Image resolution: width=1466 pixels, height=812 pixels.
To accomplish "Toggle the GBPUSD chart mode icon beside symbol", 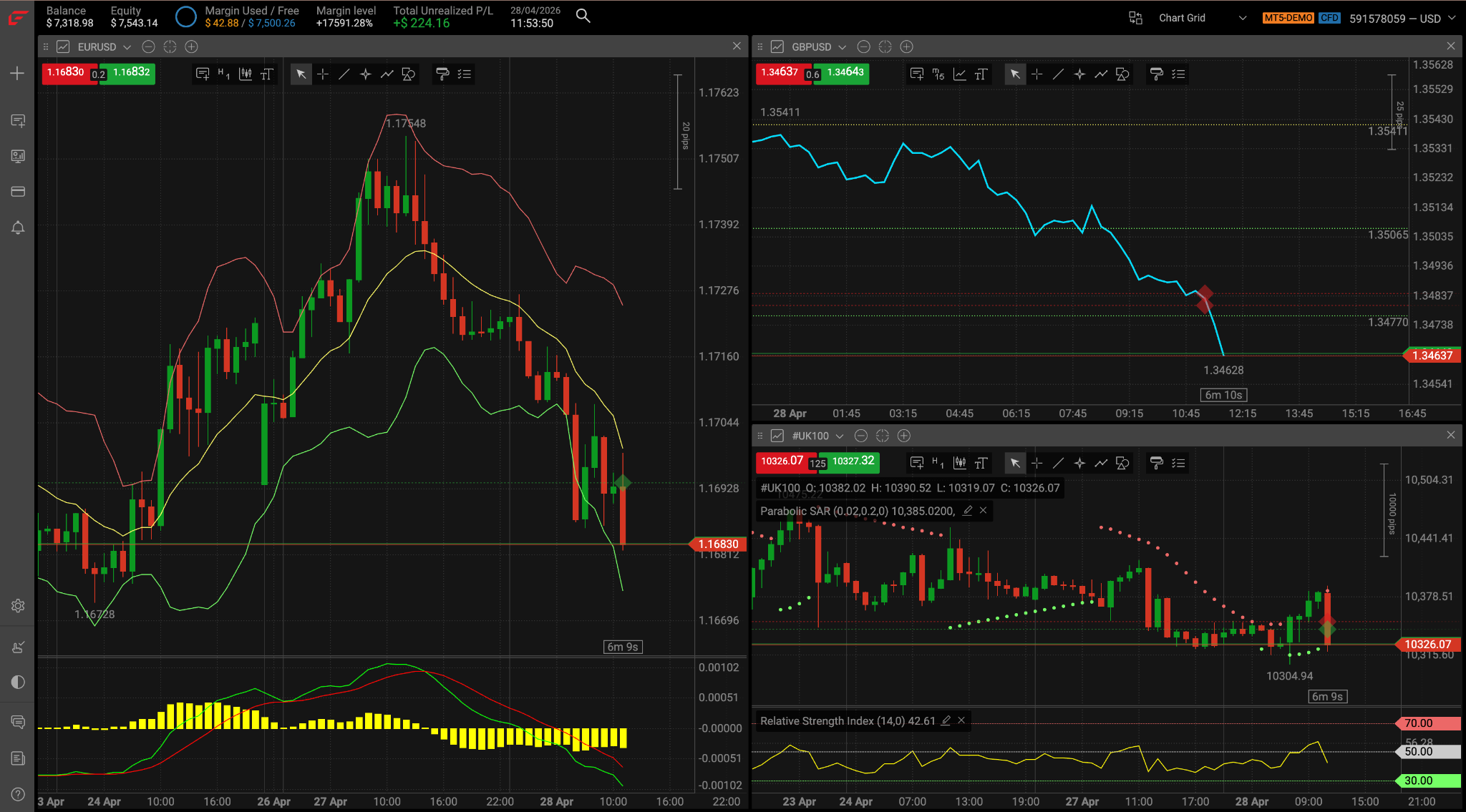I will pos(777,47).
